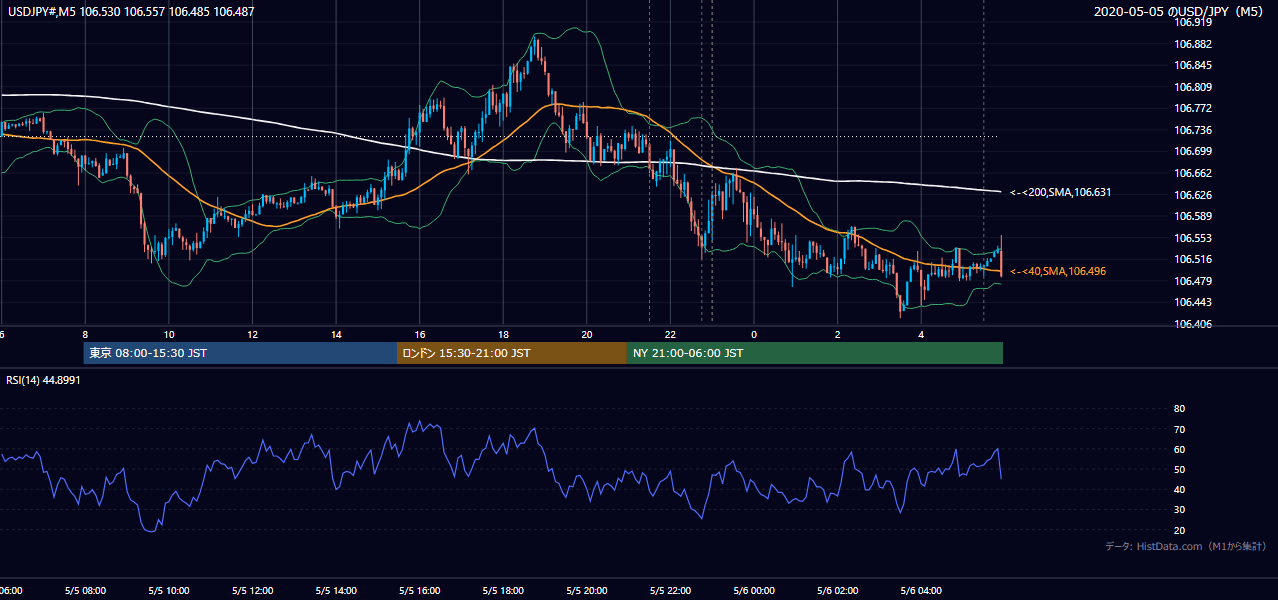
Task: Click RSI scale value 20
Action: [x=1179, y=530]
